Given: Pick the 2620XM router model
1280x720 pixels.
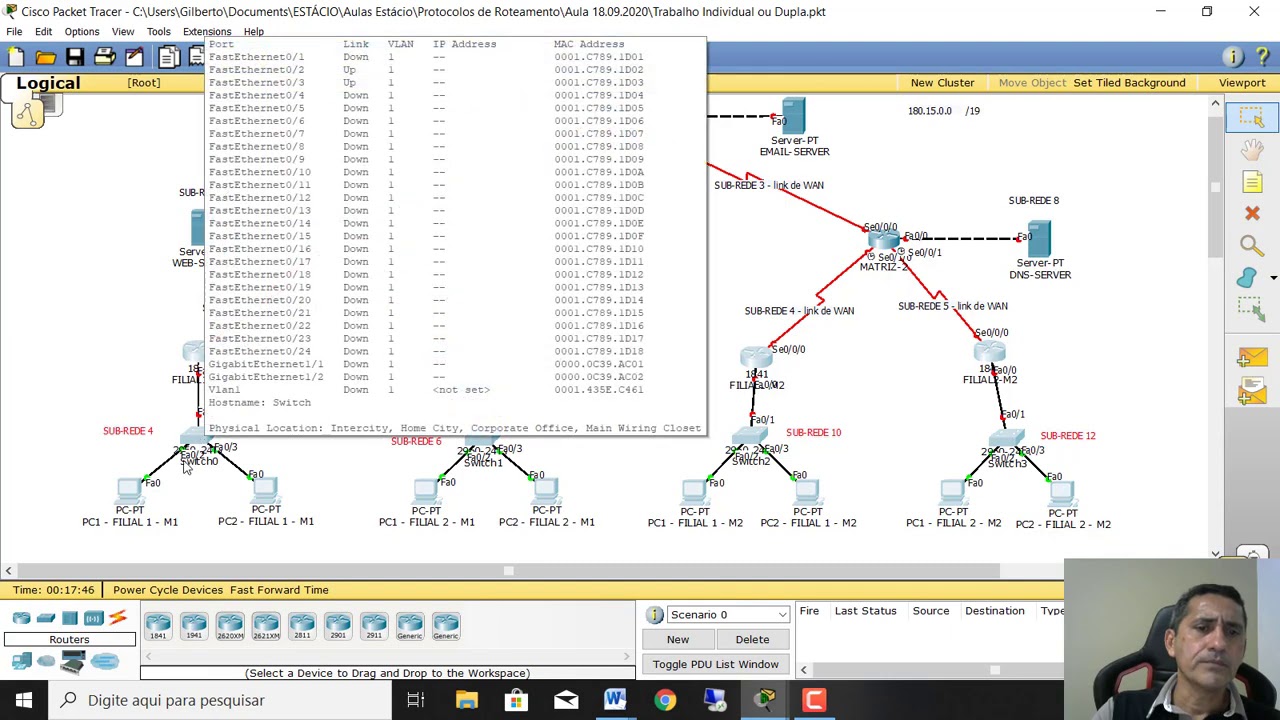Looking at the screenshot, I should pyautogui.click(x=230, y=625).
